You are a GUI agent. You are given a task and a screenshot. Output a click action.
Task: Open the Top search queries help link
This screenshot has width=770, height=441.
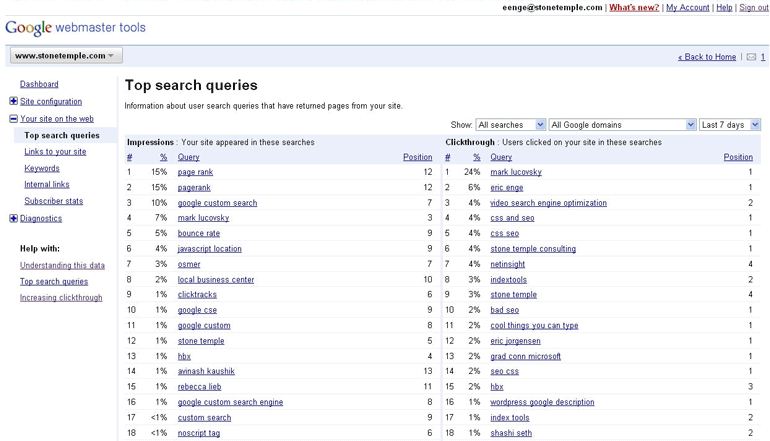(54, 281)
